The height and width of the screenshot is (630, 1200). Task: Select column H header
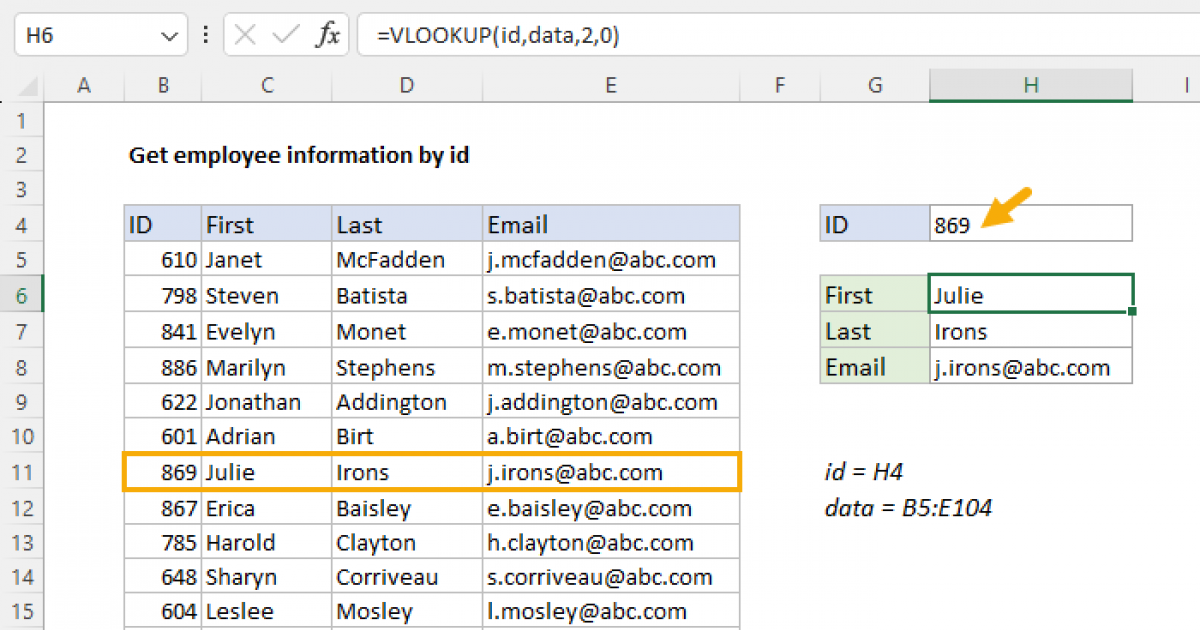pos(1031,86)
